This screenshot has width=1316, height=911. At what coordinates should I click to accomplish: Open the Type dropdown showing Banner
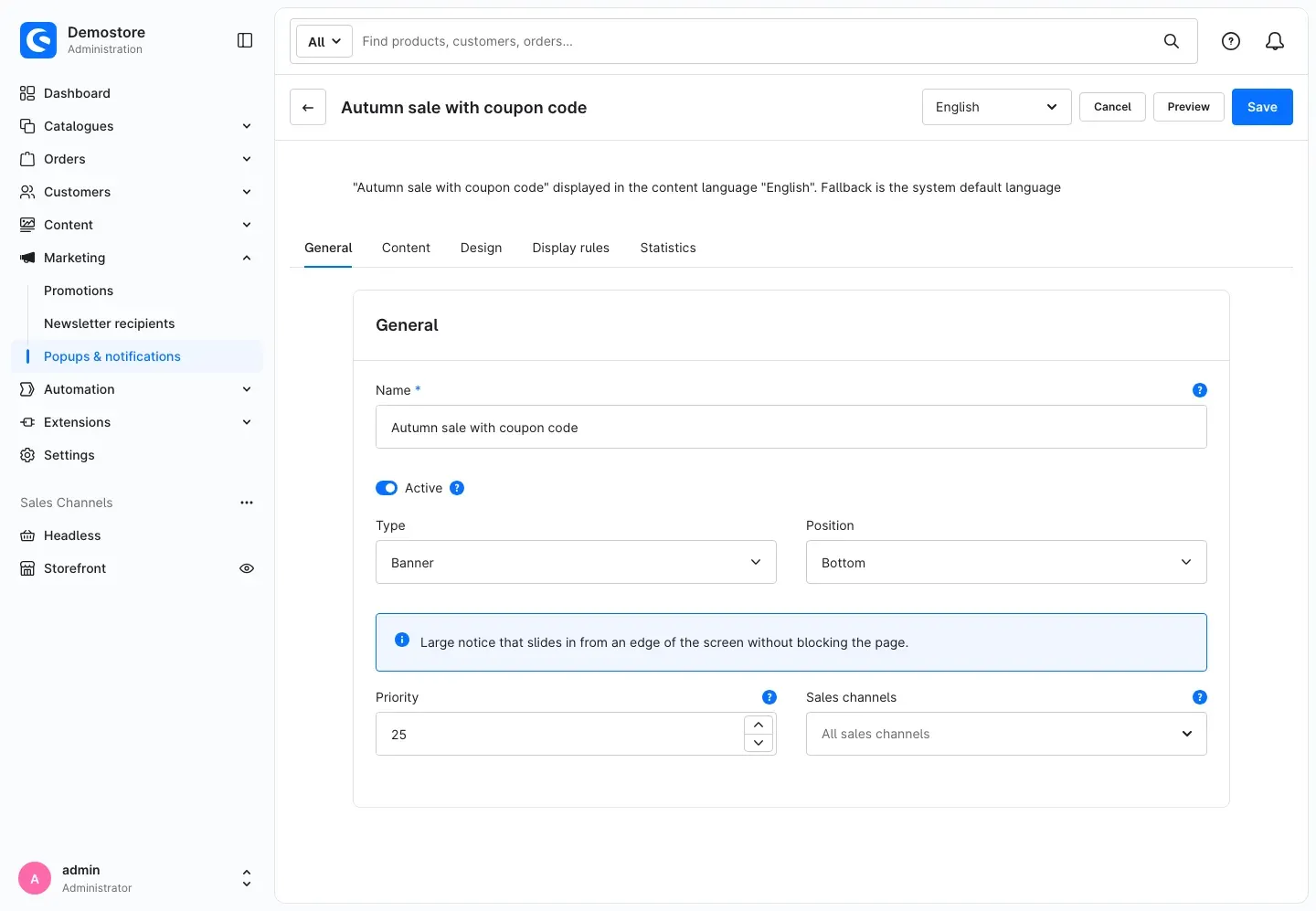[576, 562]
